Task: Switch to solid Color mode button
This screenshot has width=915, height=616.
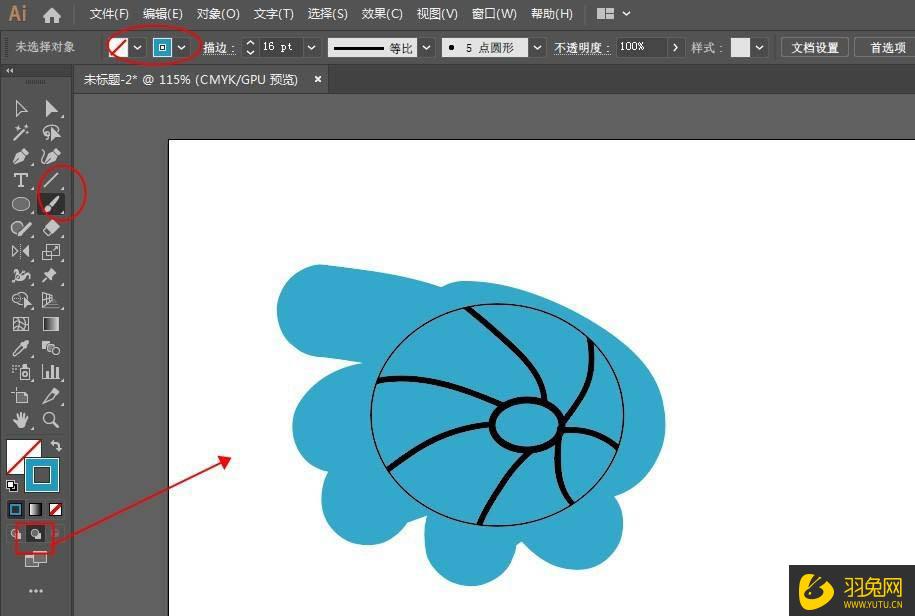Action: (16, 509)
